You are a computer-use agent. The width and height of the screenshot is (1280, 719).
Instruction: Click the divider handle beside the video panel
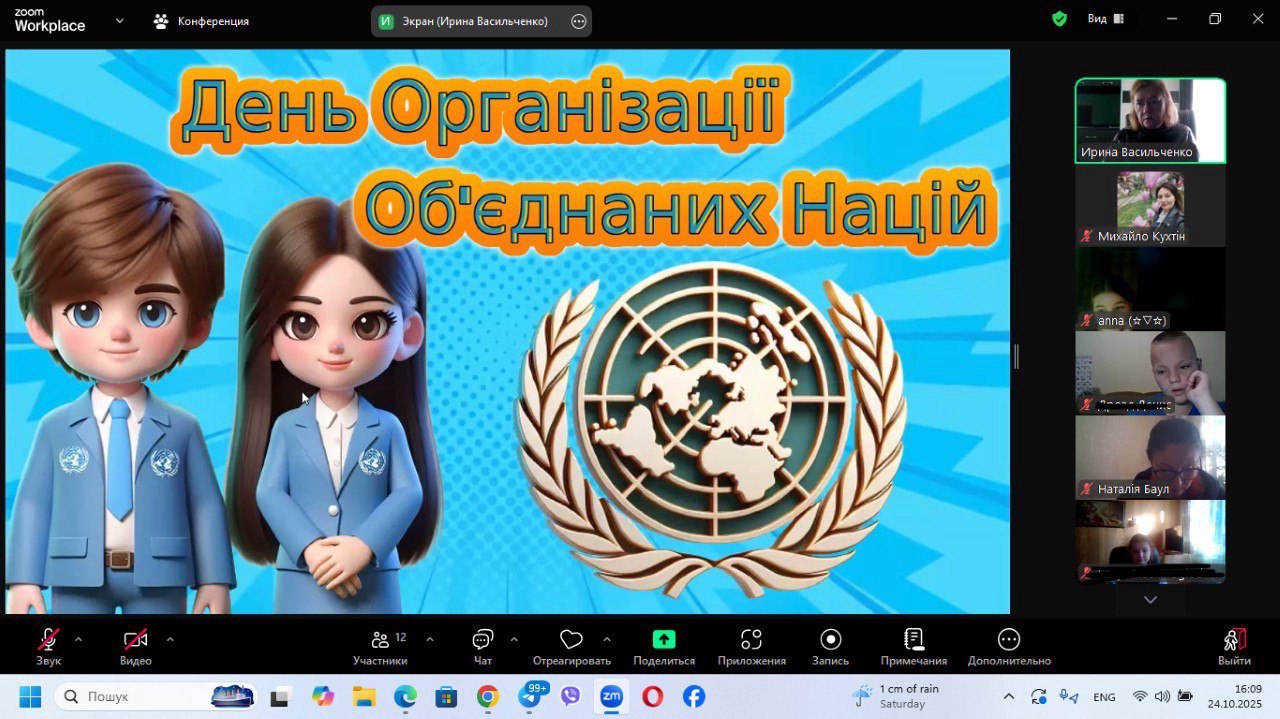pos(1016,356)
